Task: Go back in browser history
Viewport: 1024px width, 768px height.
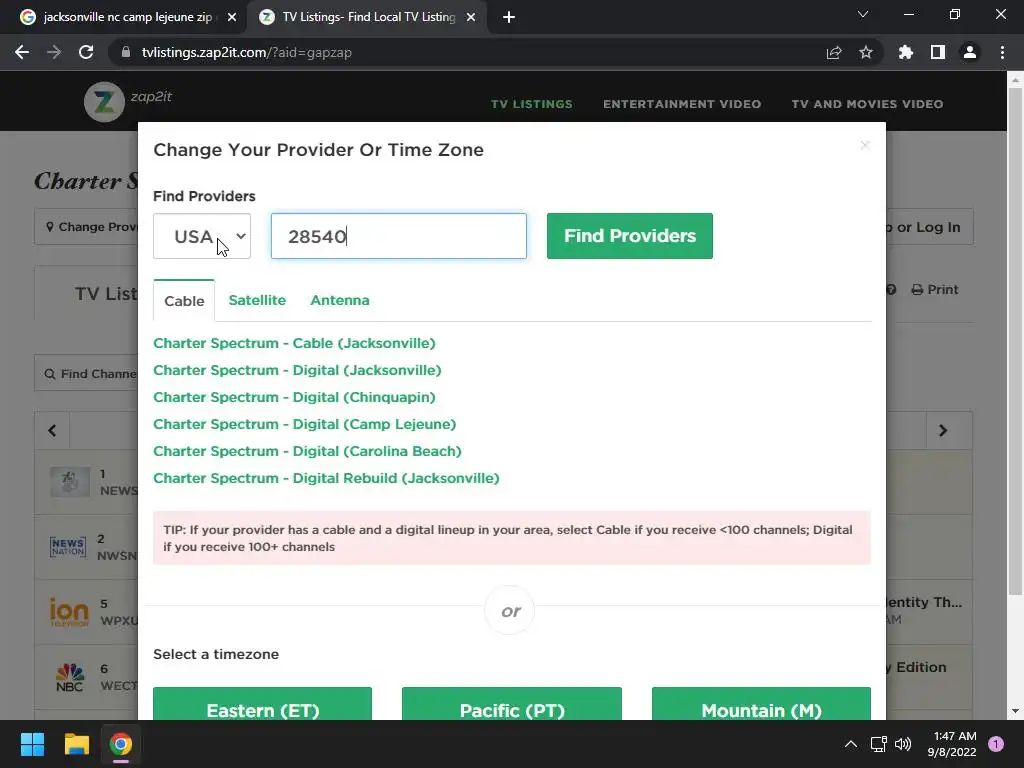Action: pyautogui.click(x=22, y=52)
